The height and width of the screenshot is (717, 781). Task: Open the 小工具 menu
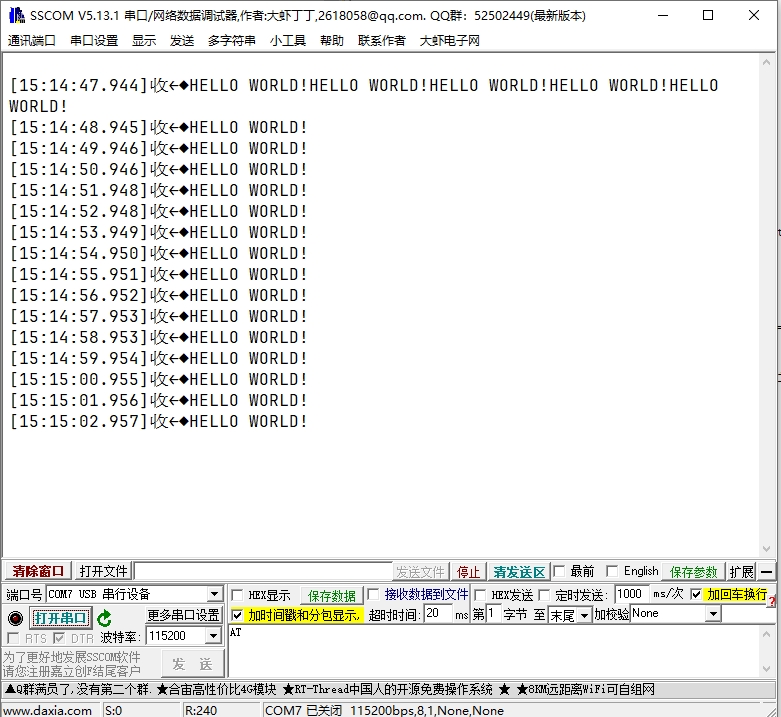pos(288,40)
